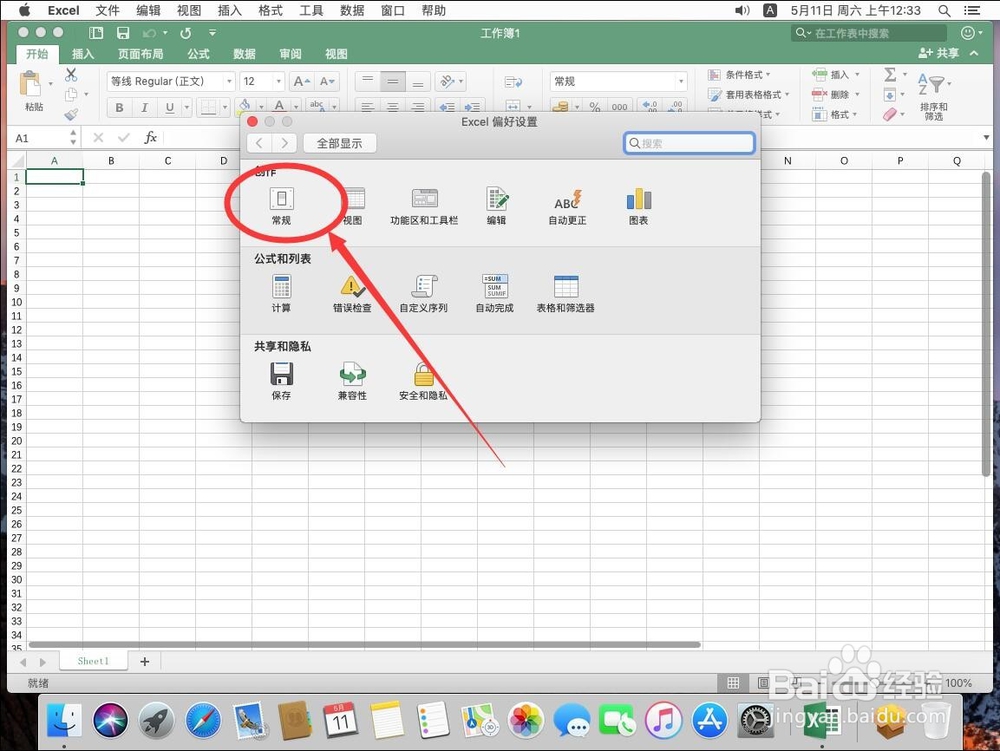This screenshot has width=1000, height=751.
Task: Open the 文件 menu in menu bar
Action: (107, 10)
